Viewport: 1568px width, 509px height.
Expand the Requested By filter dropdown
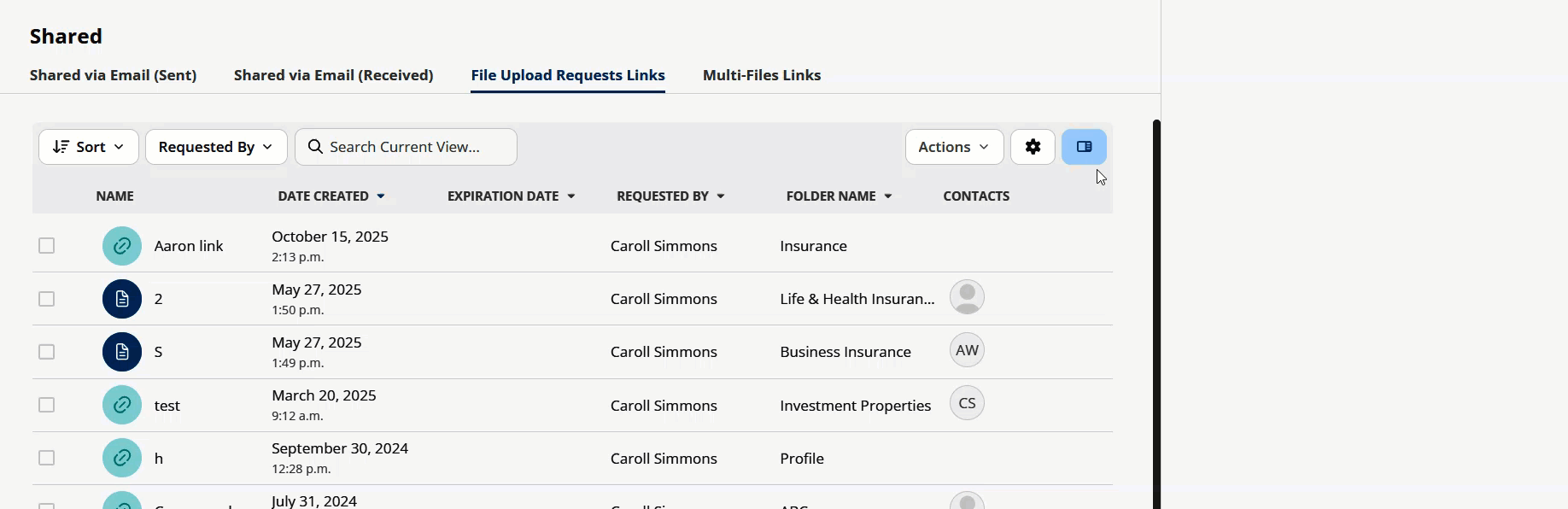[x=216, y=147]
